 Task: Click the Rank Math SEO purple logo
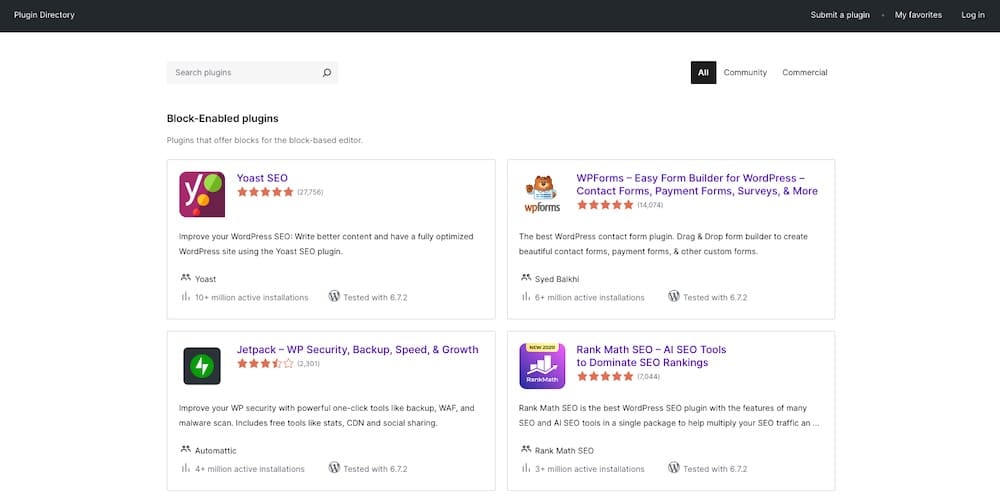point(542,366)
